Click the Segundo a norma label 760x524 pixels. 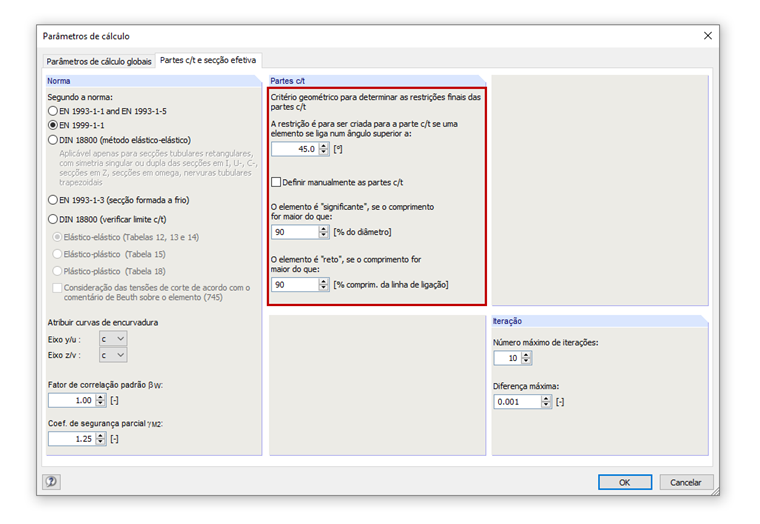tap(80, 97)
